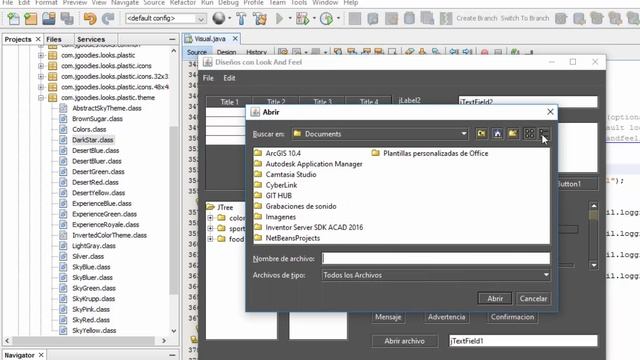Viewport: 640px width, 360px height.
Task: Click the Projects panel horizontal scrollbar
Action: [84, 340]
